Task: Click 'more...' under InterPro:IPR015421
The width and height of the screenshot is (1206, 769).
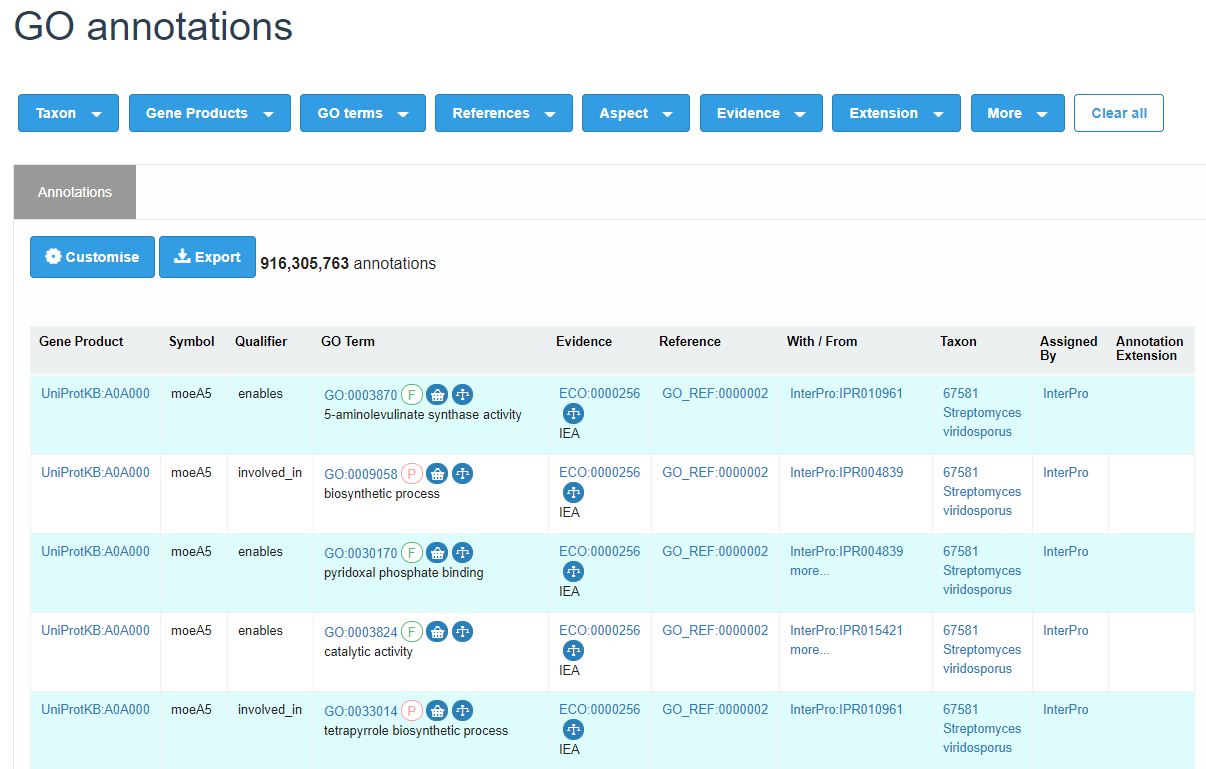Action: point(810,649)
